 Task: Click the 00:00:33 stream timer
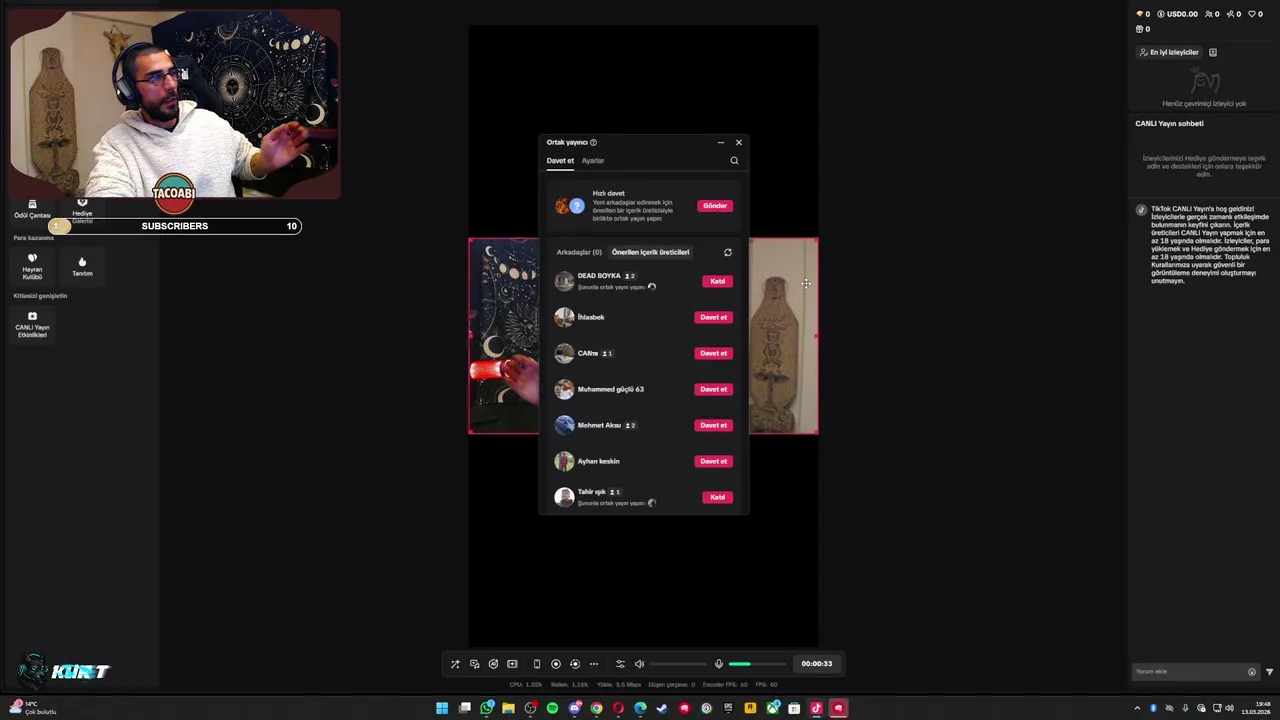point(816,664)
